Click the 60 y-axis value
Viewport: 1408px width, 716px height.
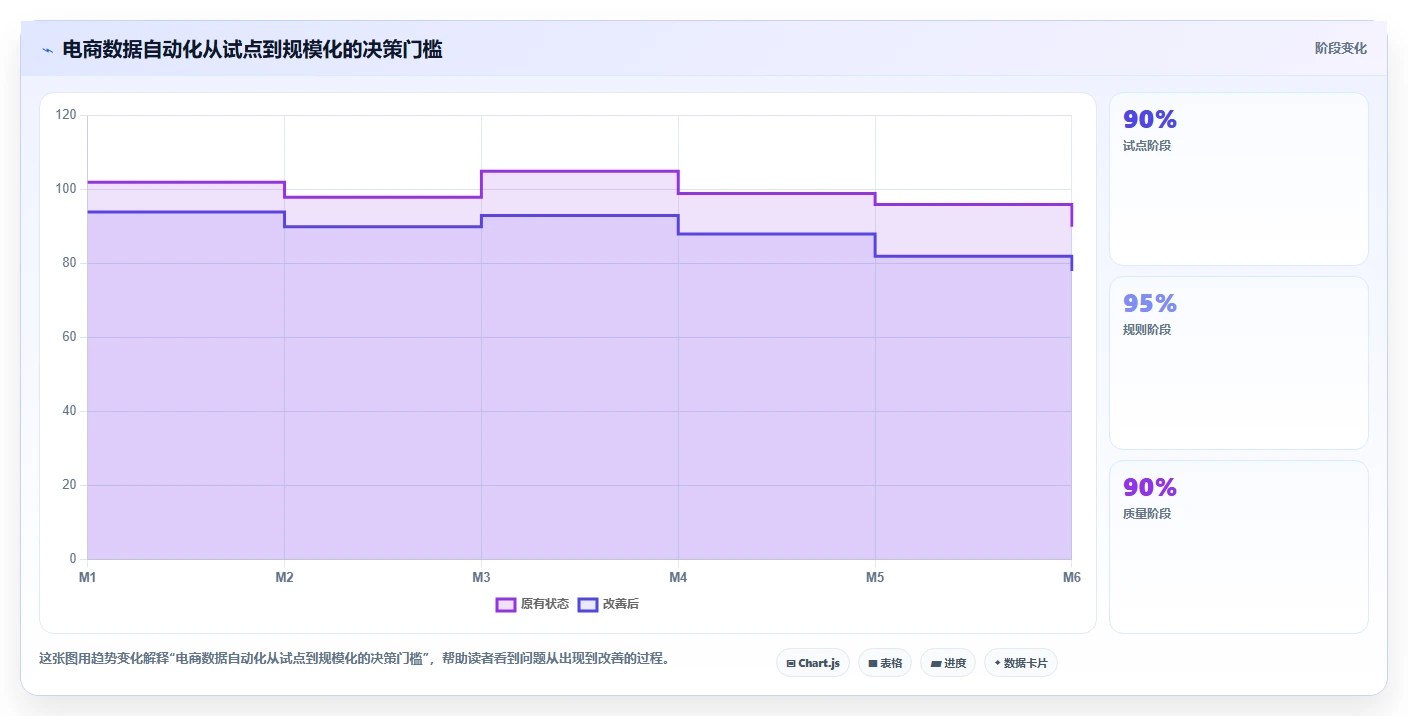coord(69,337)
